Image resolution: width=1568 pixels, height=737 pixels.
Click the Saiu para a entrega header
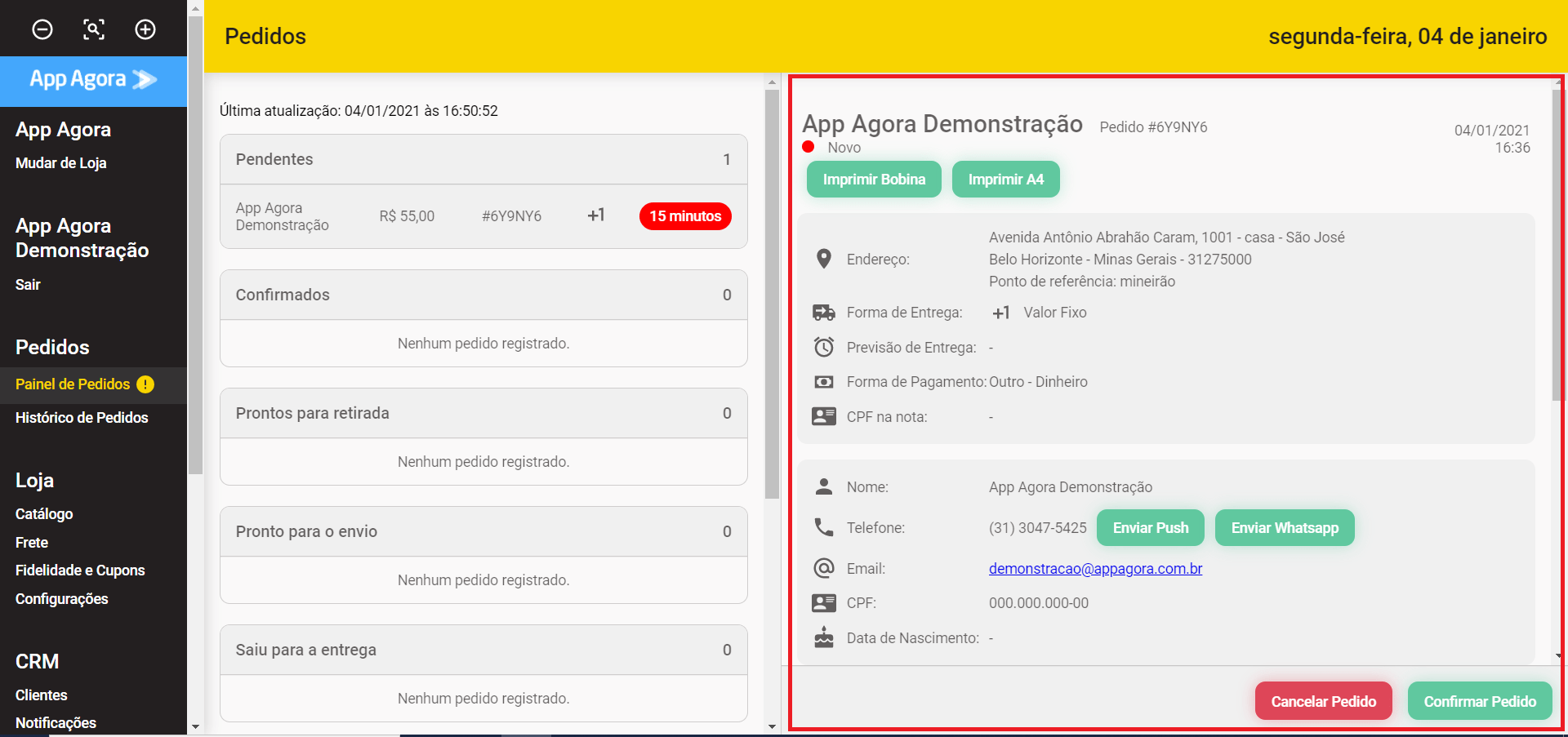point(483,650)
